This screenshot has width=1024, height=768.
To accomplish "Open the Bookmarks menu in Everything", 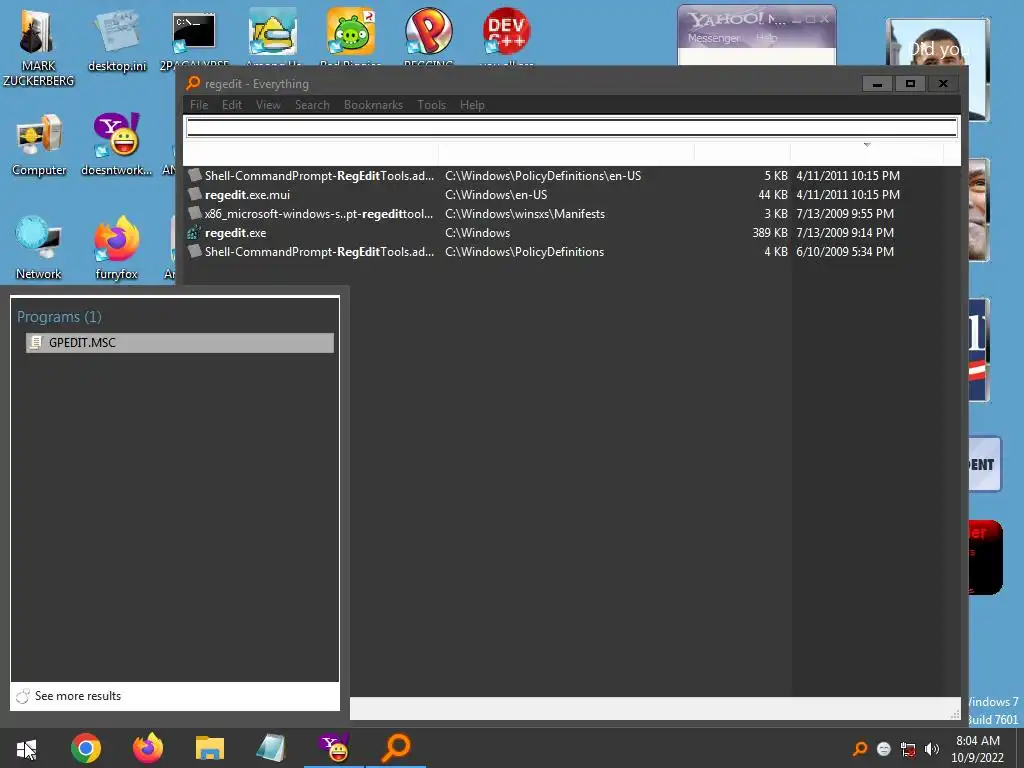I will [x=373, y=104].
